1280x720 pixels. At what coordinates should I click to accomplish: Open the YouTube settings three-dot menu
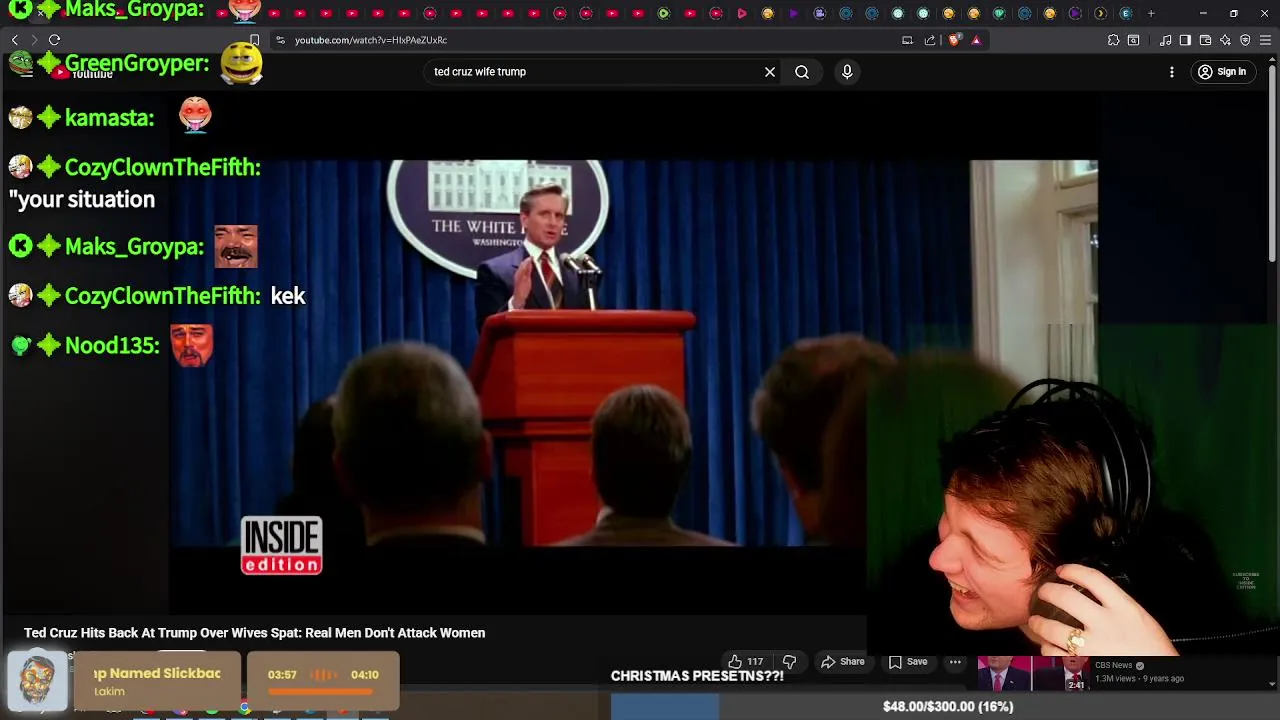click(x=1172, y=72)
